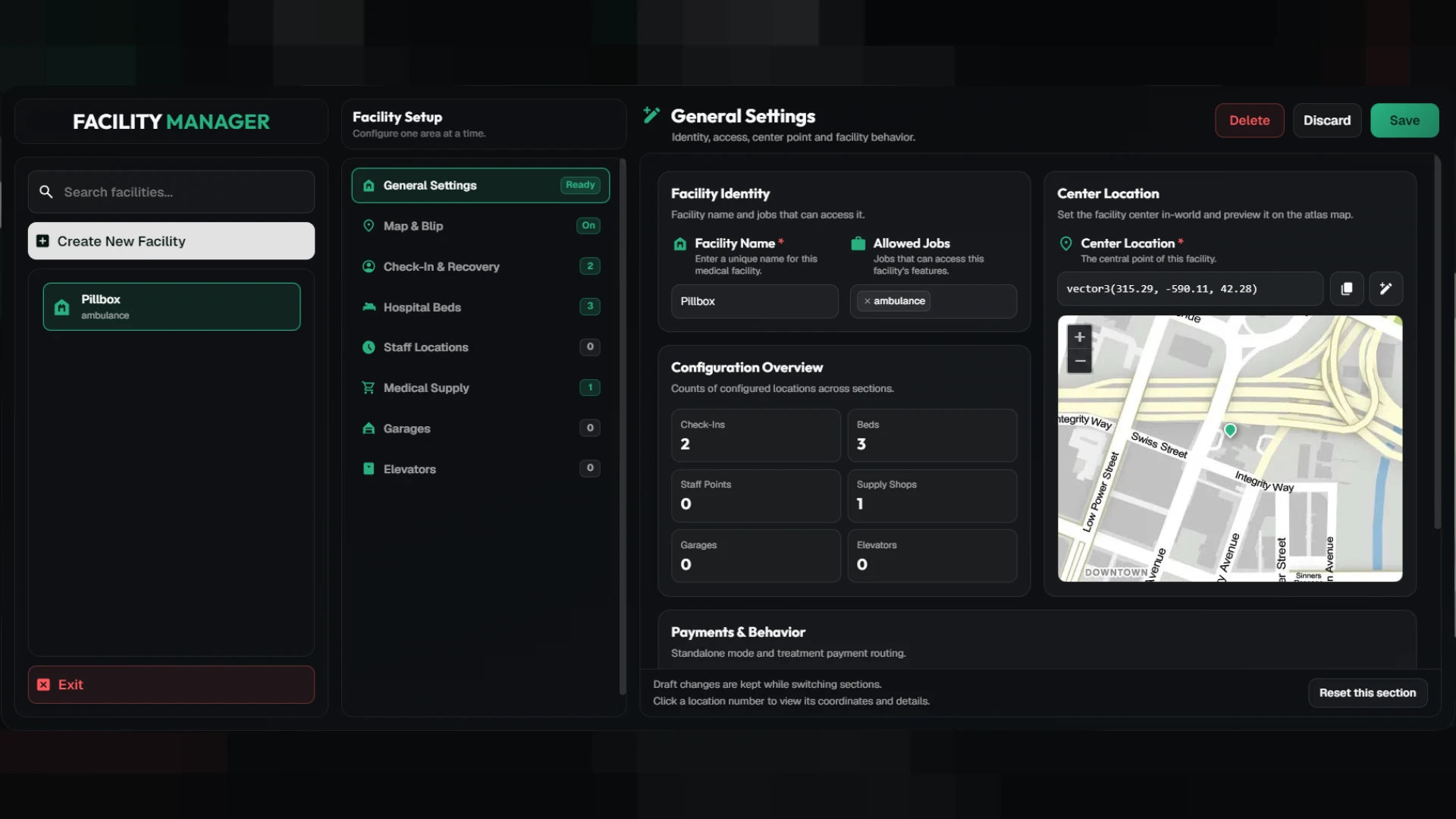Zoom out on the atlas map

pyautogui.click(x=1080, y=361)
